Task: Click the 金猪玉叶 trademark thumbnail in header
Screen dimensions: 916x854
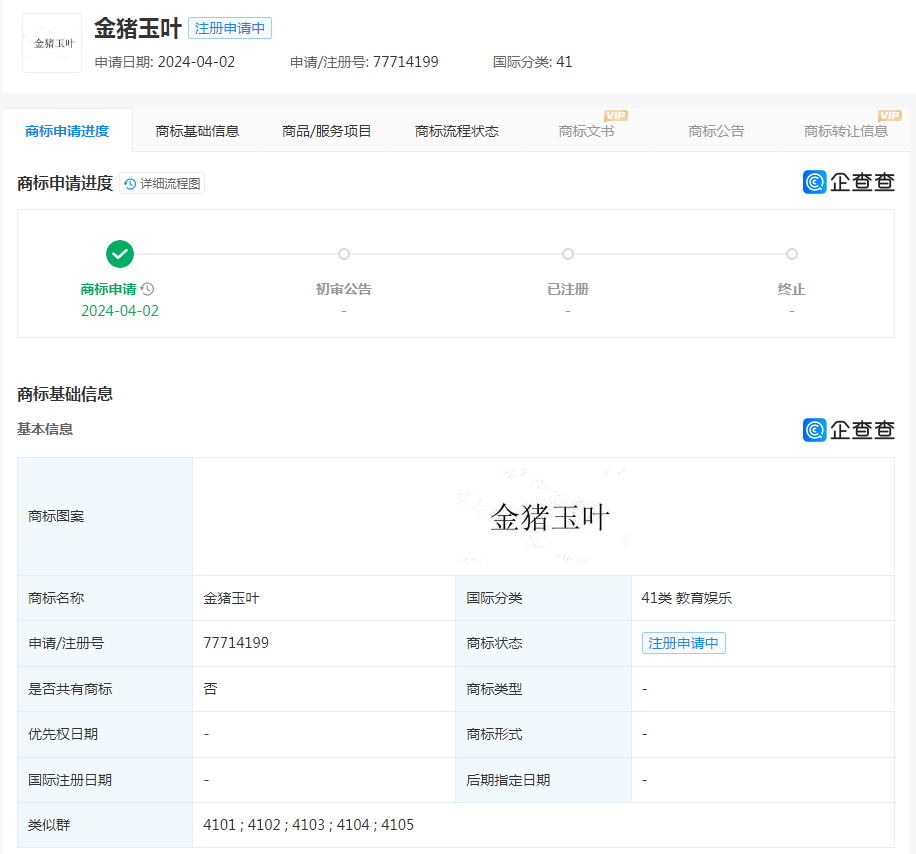Action: 52,43
